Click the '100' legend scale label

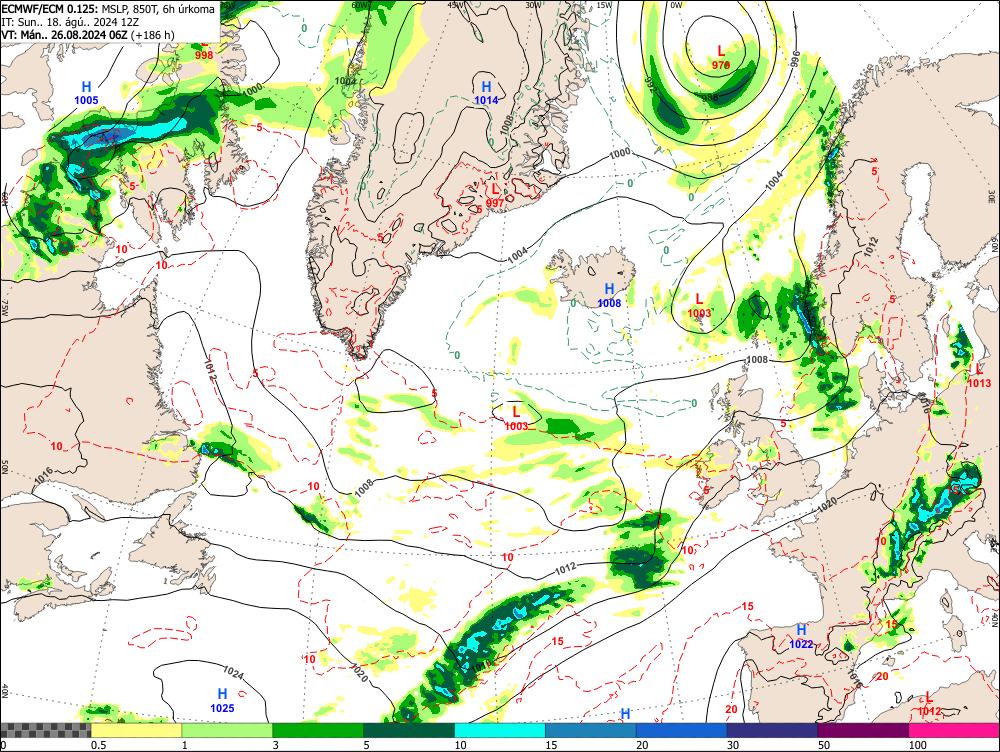coord(918,745)
